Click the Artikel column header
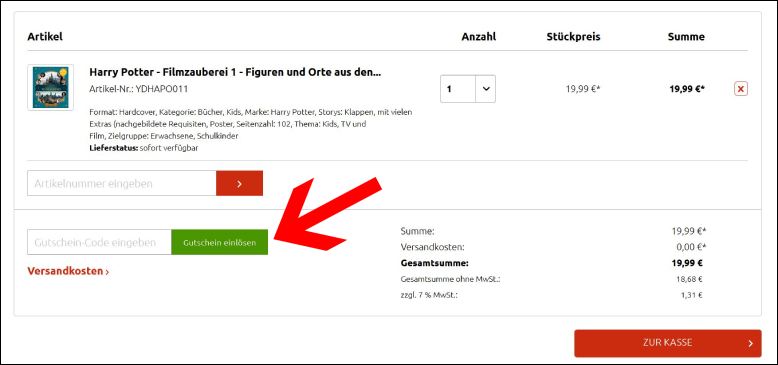Viewport: 778px width, 365px height. coord(45,37)
